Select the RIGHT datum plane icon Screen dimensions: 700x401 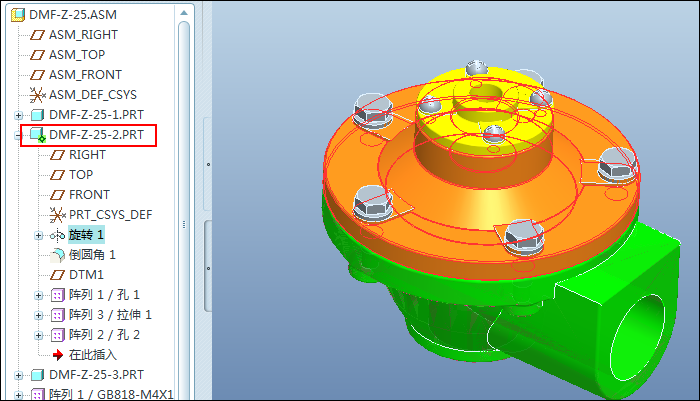57,155
